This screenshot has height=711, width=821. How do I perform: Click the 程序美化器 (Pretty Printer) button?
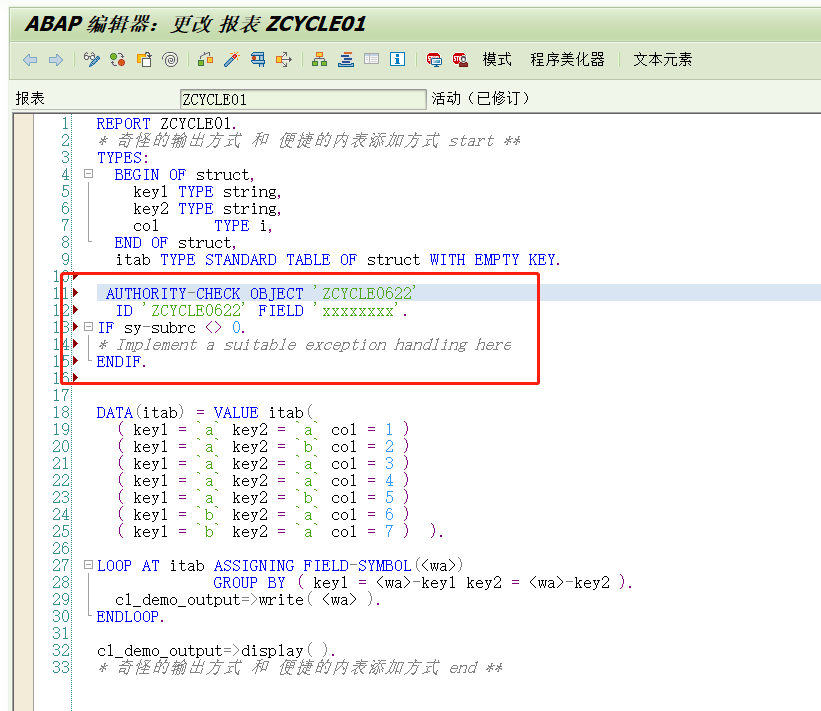point(567,59)
